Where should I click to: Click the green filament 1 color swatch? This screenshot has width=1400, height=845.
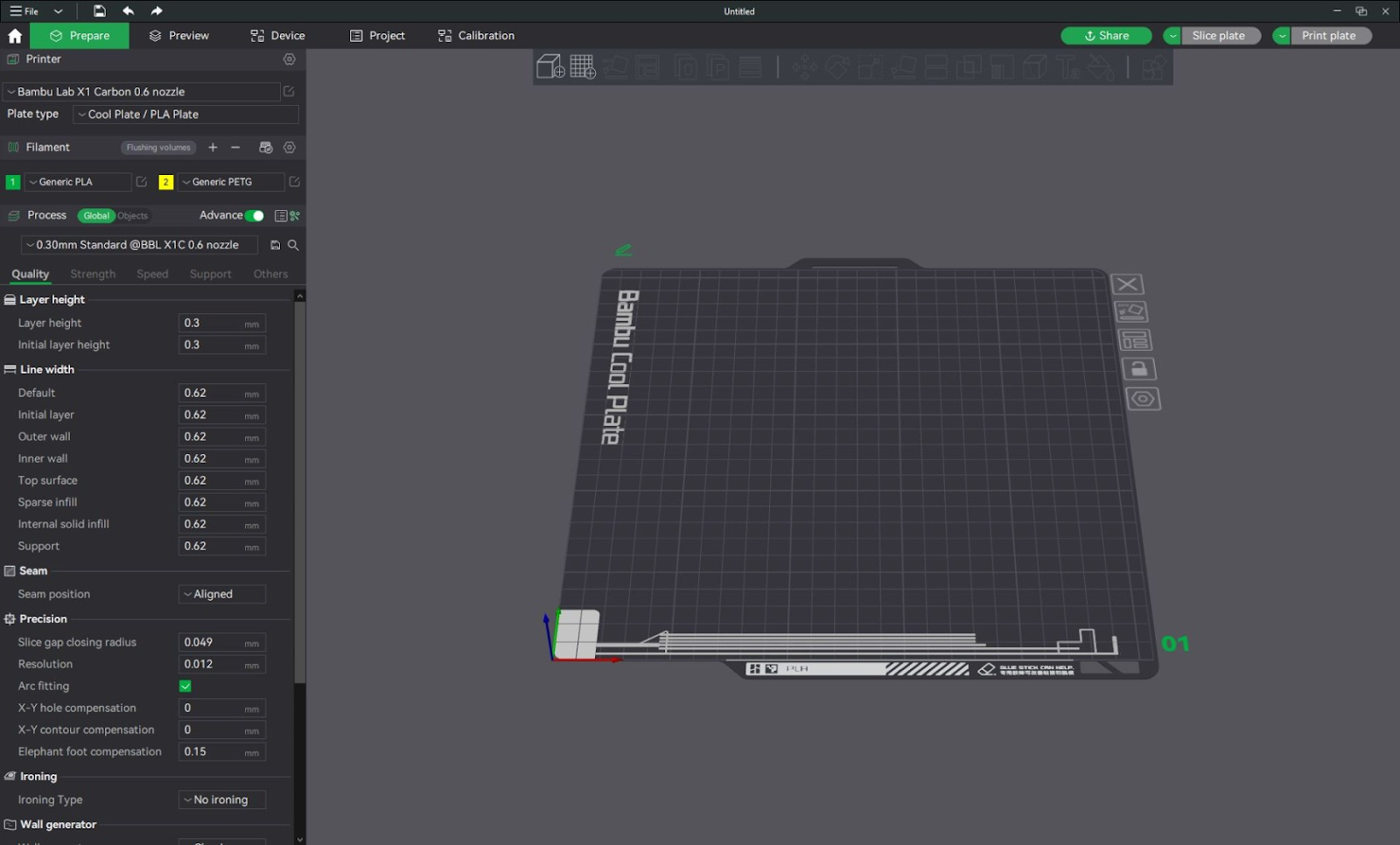click(13, 182)
